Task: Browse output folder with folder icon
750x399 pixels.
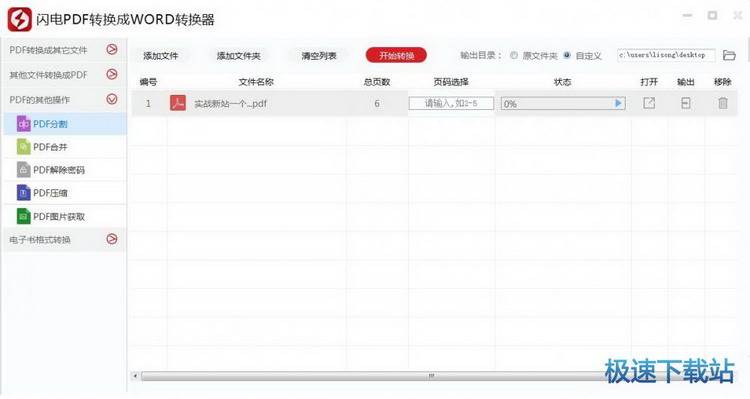Action: pyautogui.click(x=729, y=55)
